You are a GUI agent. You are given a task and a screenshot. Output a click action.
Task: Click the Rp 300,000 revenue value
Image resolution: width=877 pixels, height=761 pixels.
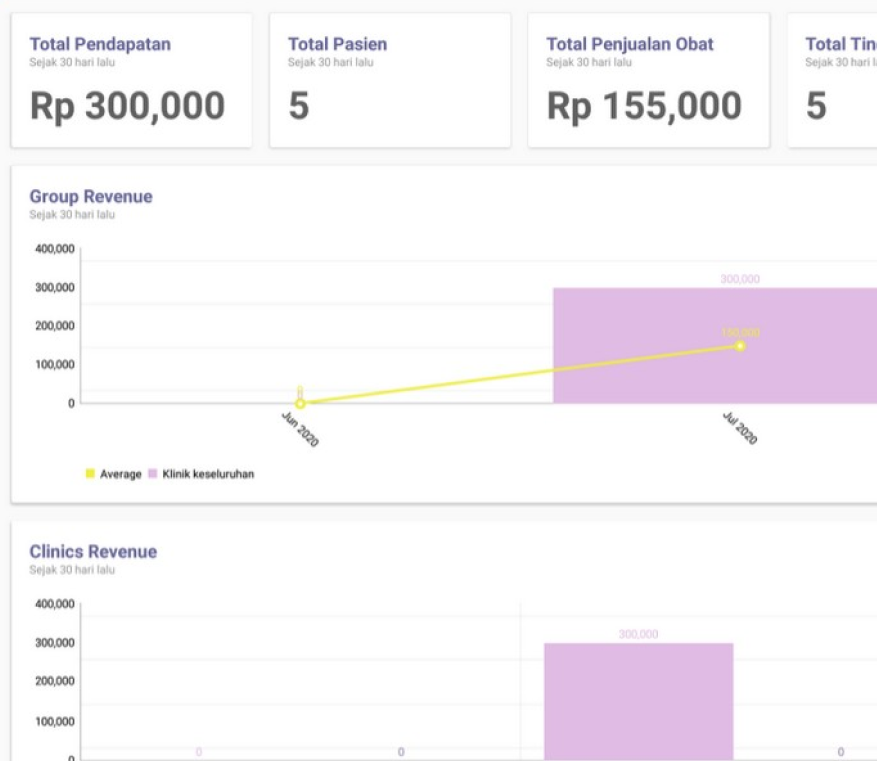[x=127, y=106]
